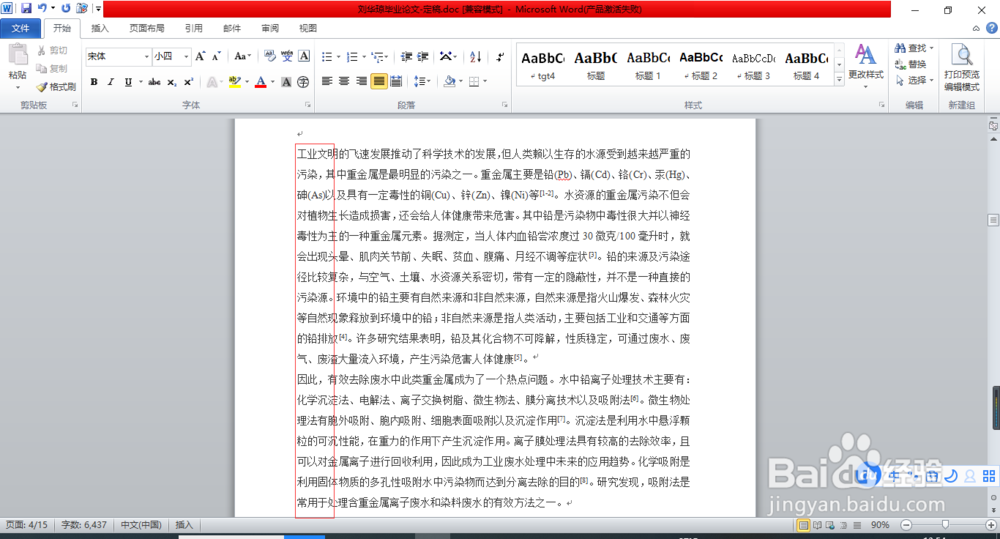Open the bullet list dropdown arrow

tap(339, 57)
